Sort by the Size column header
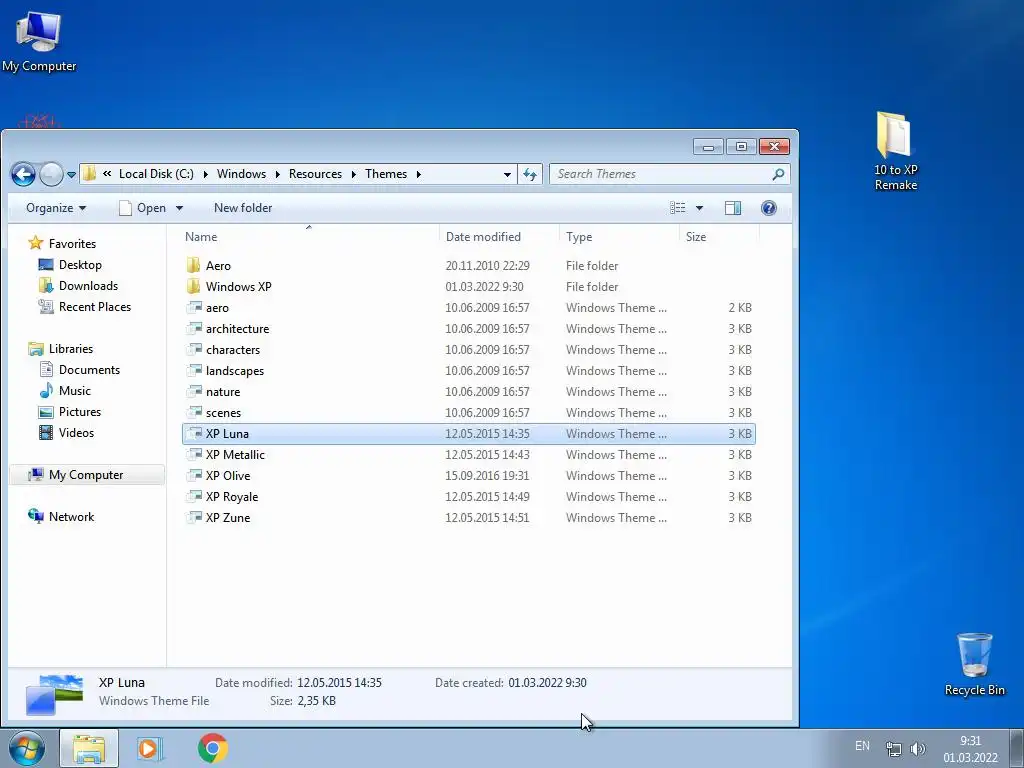Viewport: 1024px width, 768px height. tap(696, 237)
